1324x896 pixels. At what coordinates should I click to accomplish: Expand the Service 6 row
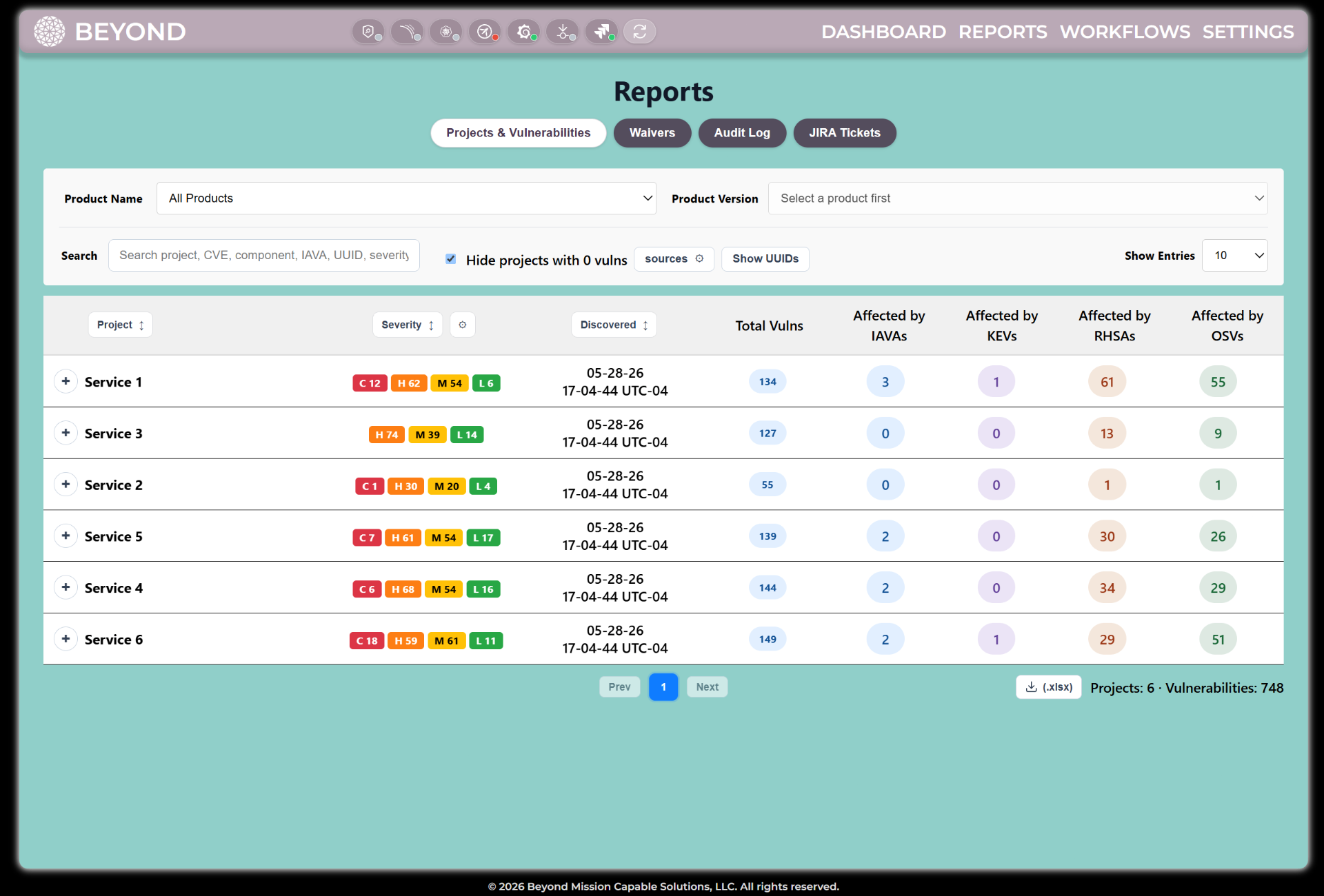(66, 639)
